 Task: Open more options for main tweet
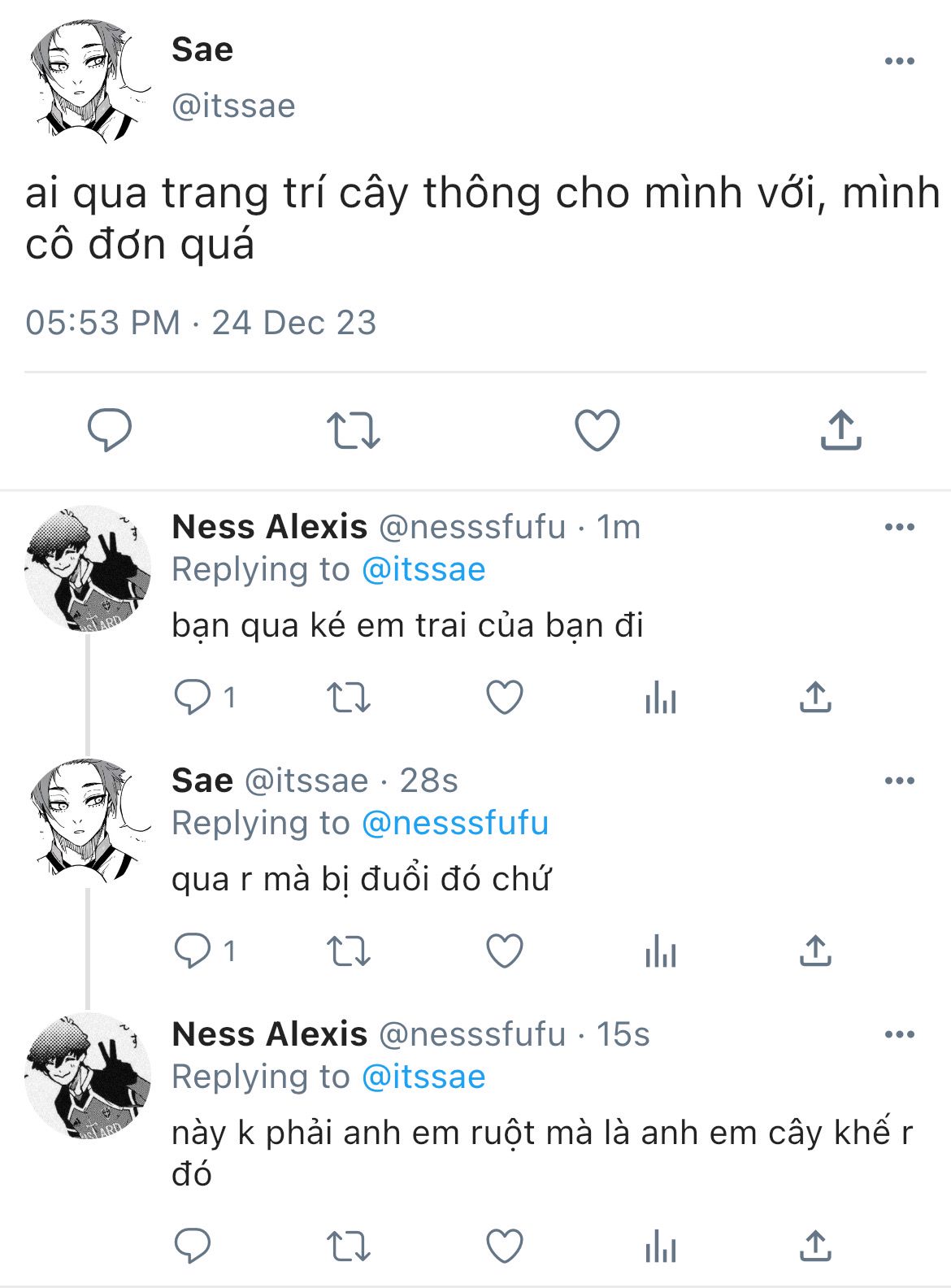(899, 61)
